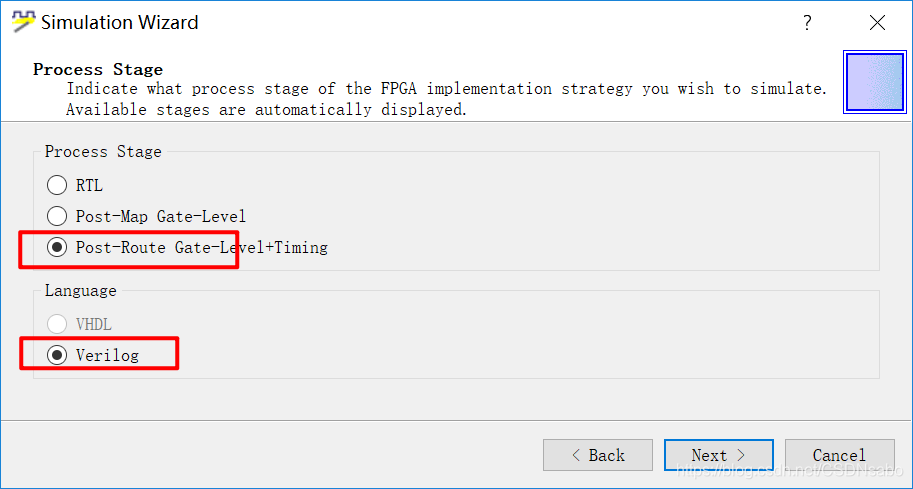Click the 'Indicate what process stage' description line

pos(446,88)
